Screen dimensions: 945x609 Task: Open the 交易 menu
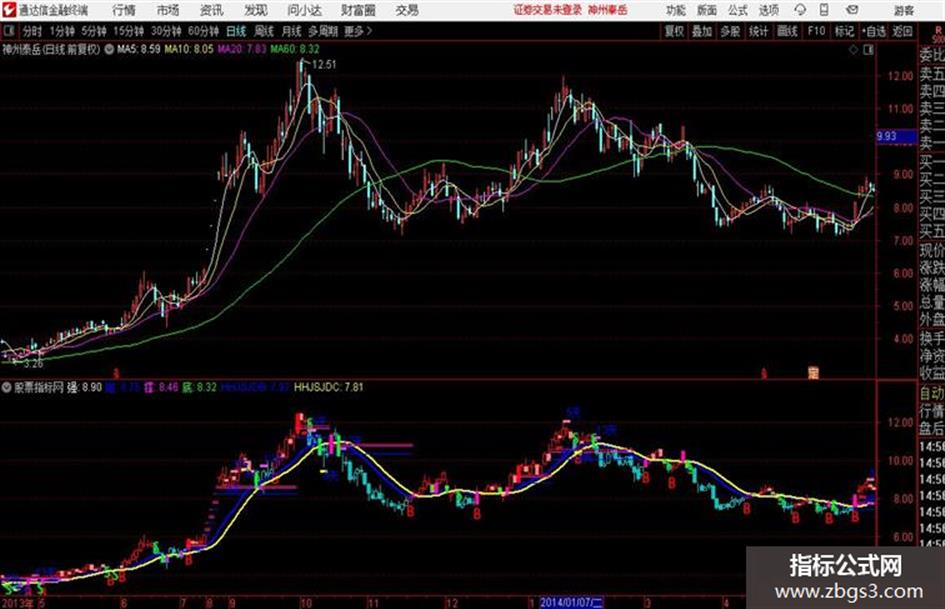407,10
